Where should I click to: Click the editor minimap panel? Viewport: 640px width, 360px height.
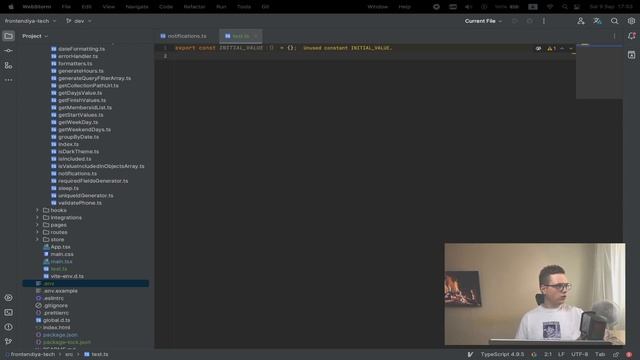tap(599, 71)
